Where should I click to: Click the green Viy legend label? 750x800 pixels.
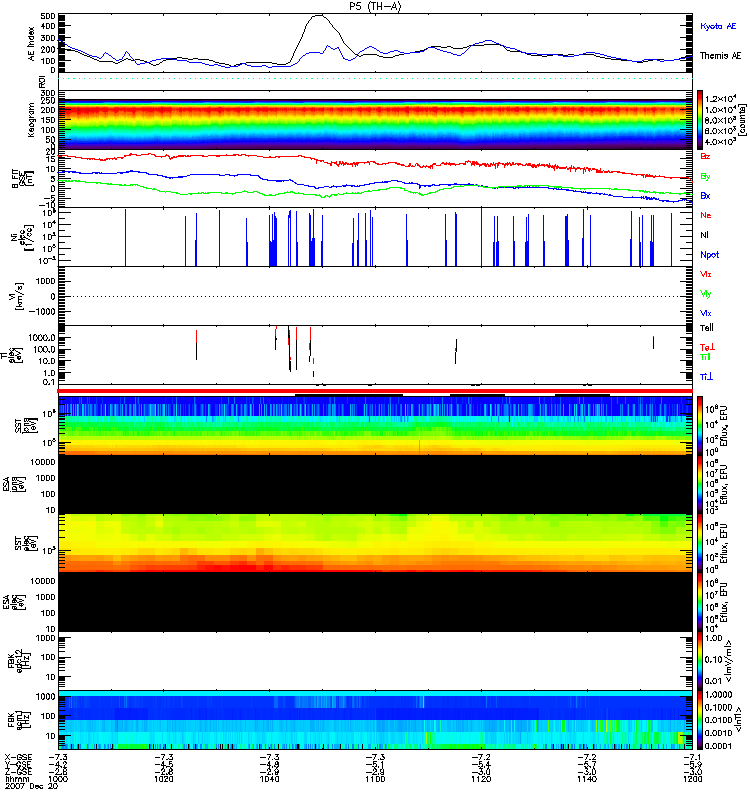click(x=706, y=294)
